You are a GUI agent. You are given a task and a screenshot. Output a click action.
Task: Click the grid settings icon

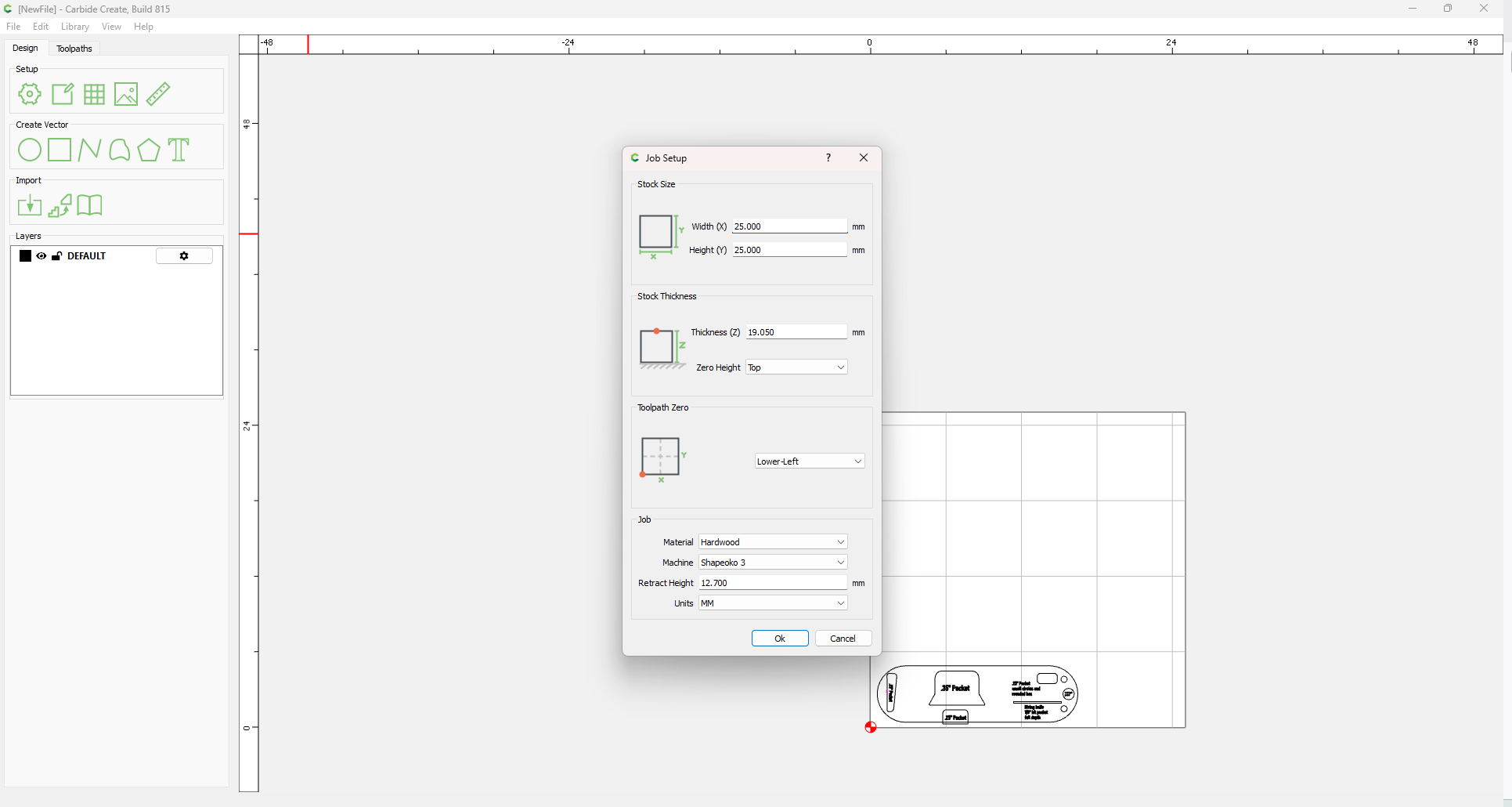point(94,94)
